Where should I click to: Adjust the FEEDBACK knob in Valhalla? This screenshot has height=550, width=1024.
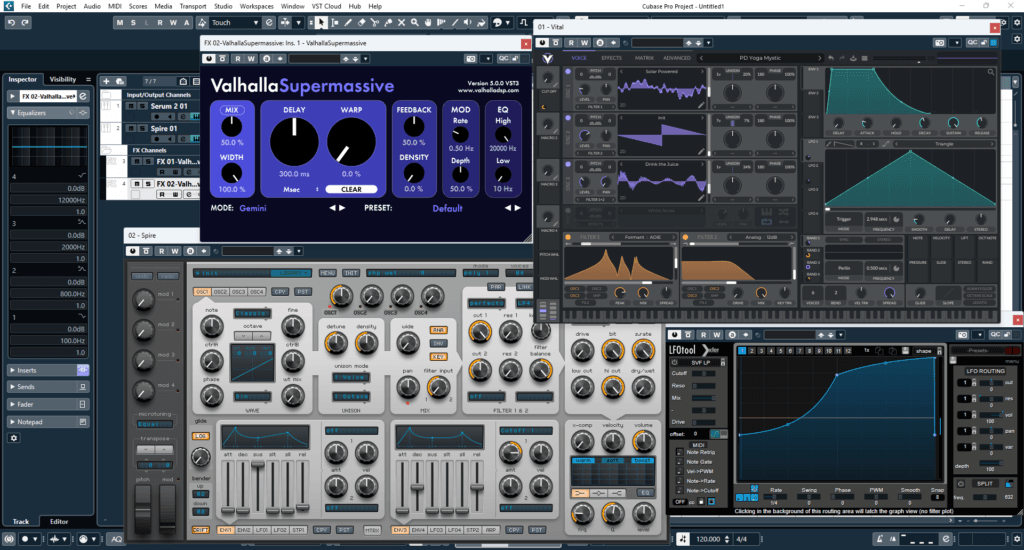tap(414, 126)
